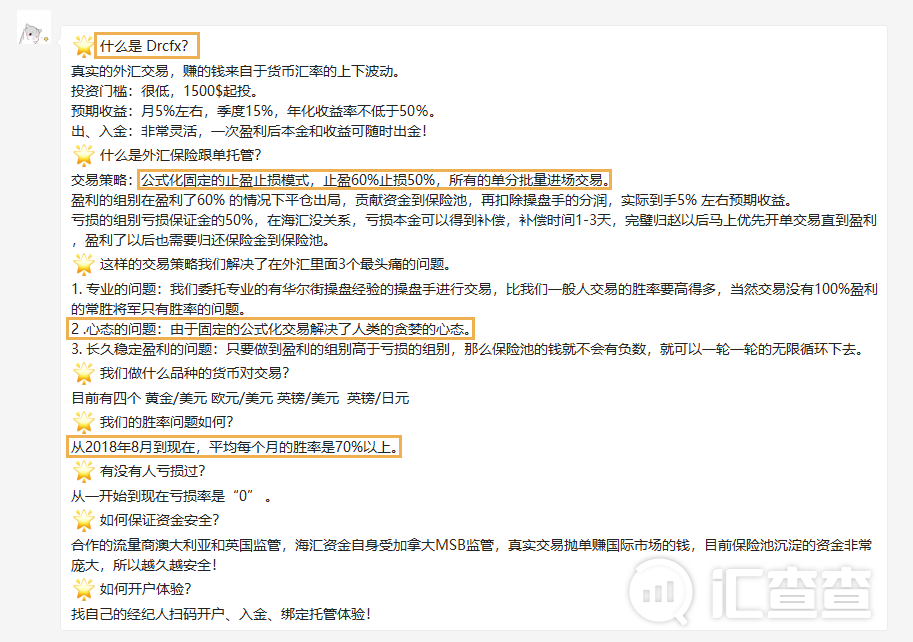Click line 从一开始到现在亏损率是"0"
913x642 pixels.
point(171,496)
